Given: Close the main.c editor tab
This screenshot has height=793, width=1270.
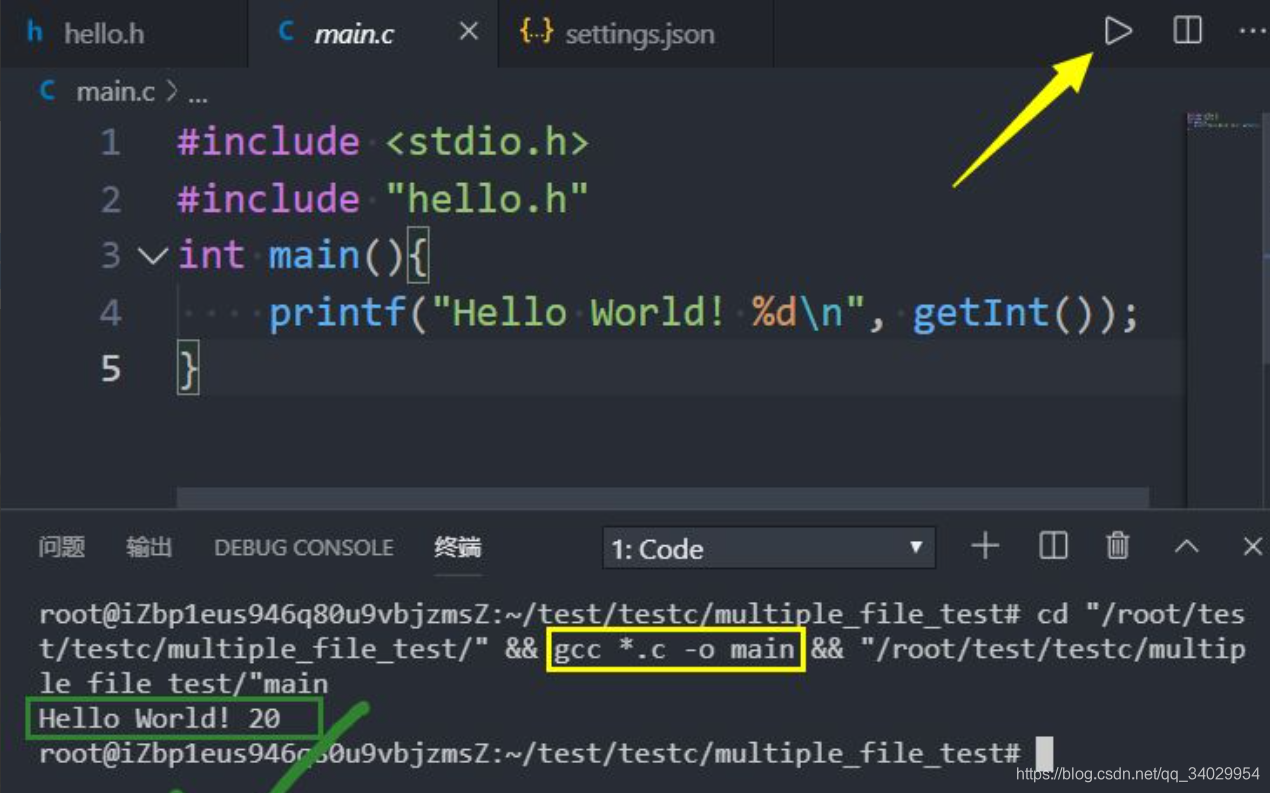Looking at the screenshot, I should (468, 32).
